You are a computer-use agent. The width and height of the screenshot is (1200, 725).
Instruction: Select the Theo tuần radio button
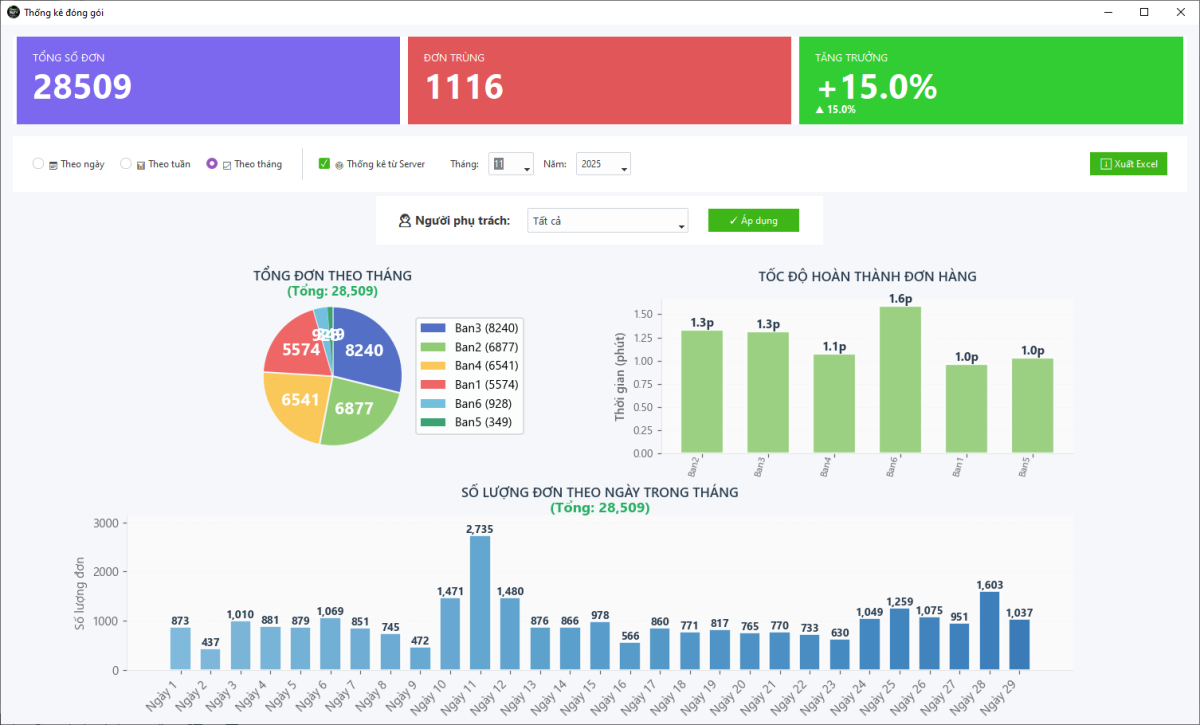(x=125, y=163)
